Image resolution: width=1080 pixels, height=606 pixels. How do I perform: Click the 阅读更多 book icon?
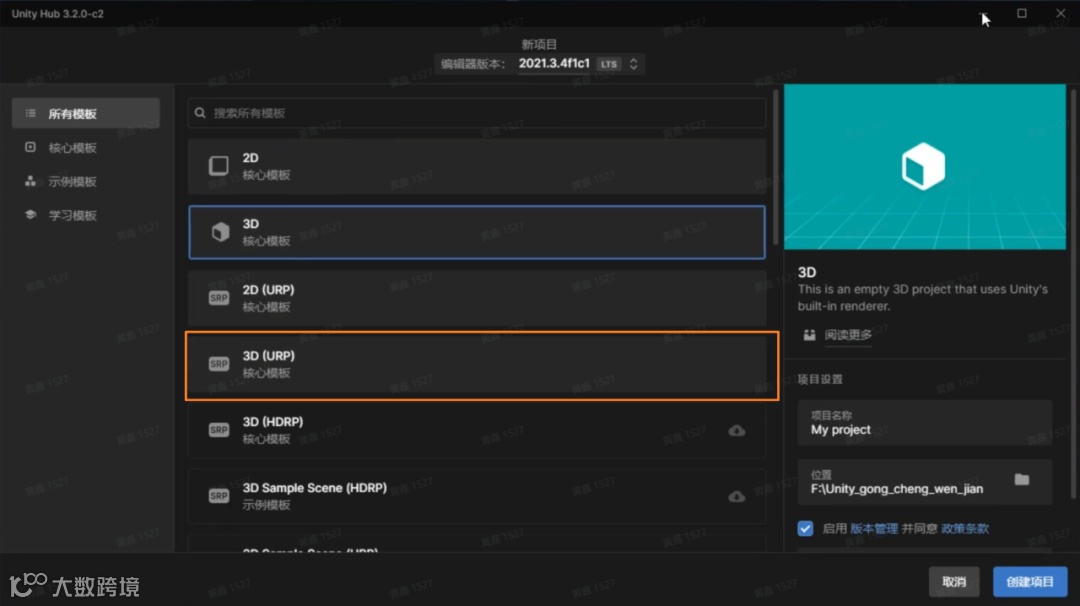tap(809, 335)
